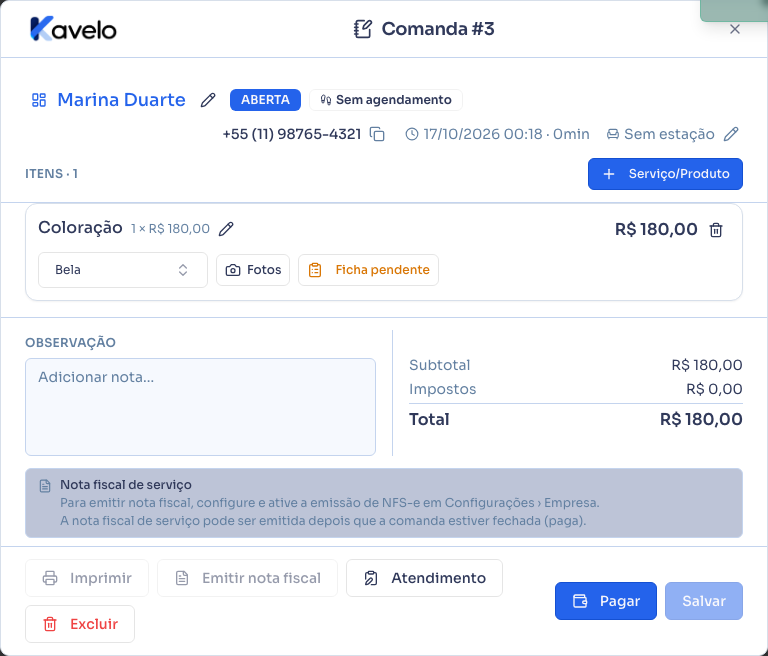Open the Bela professional dropdown
Screen dimensions: 768x656
click(x=123, y=270)
